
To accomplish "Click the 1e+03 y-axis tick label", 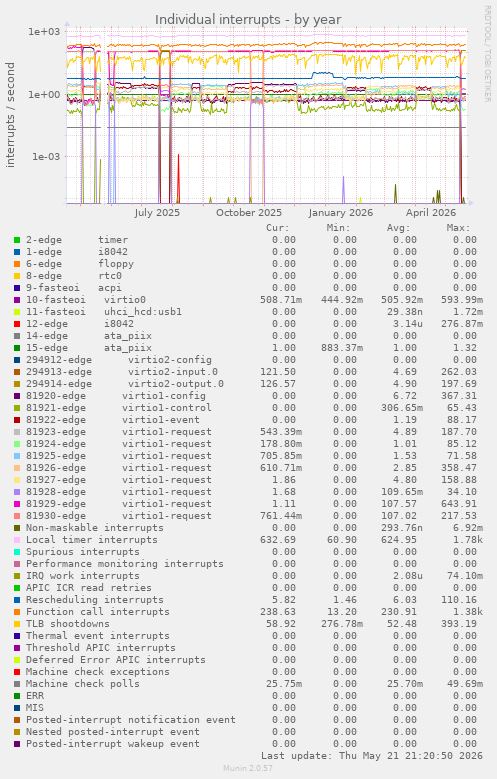I will click(44, 32).
